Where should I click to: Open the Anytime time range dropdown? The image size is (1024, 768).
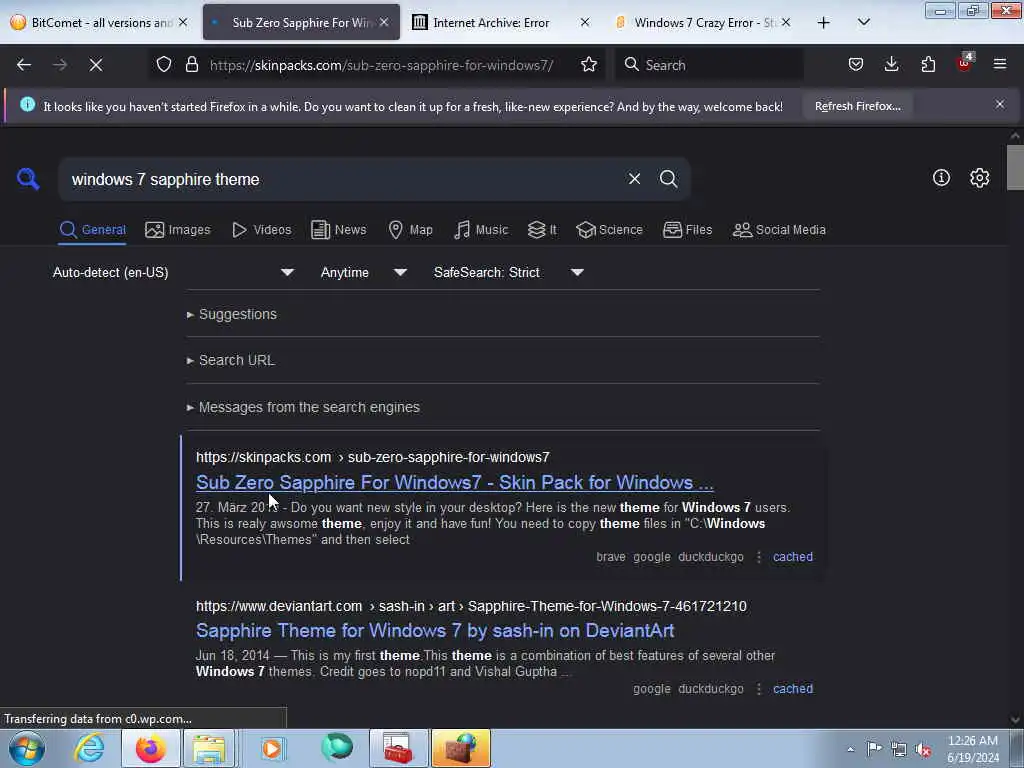click(363, 272)
